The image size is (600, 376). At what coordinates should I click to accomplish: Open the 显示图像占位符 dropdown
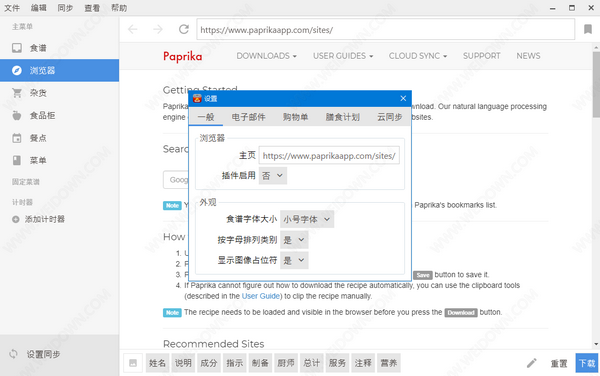coord(294,260)
